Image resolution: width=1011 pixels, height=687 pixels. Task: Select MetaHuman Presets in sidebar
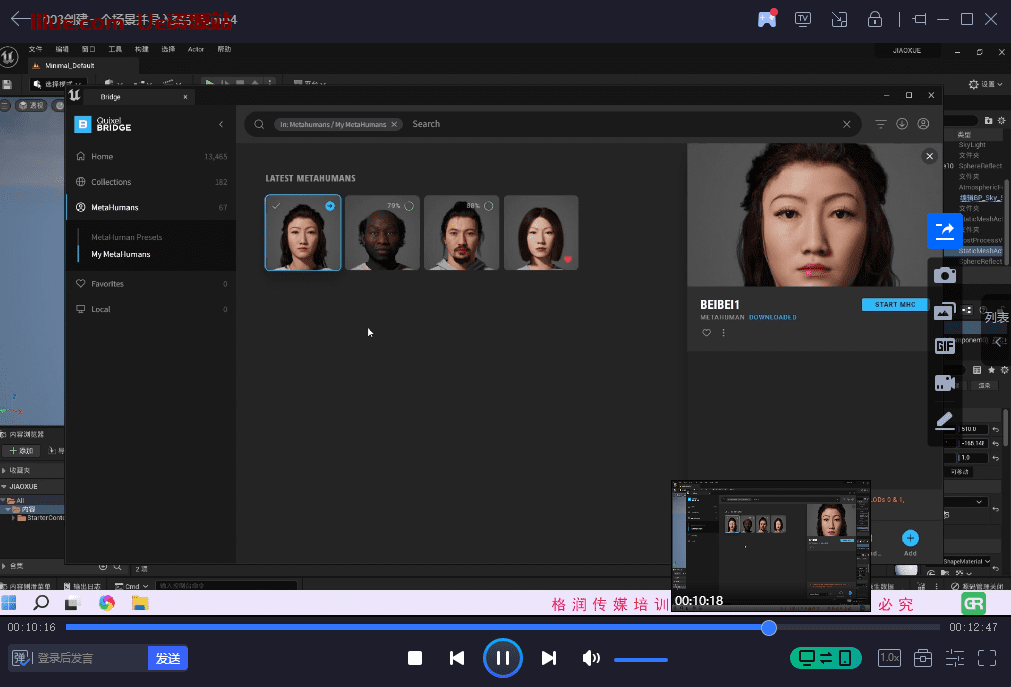tap(127, 237)
